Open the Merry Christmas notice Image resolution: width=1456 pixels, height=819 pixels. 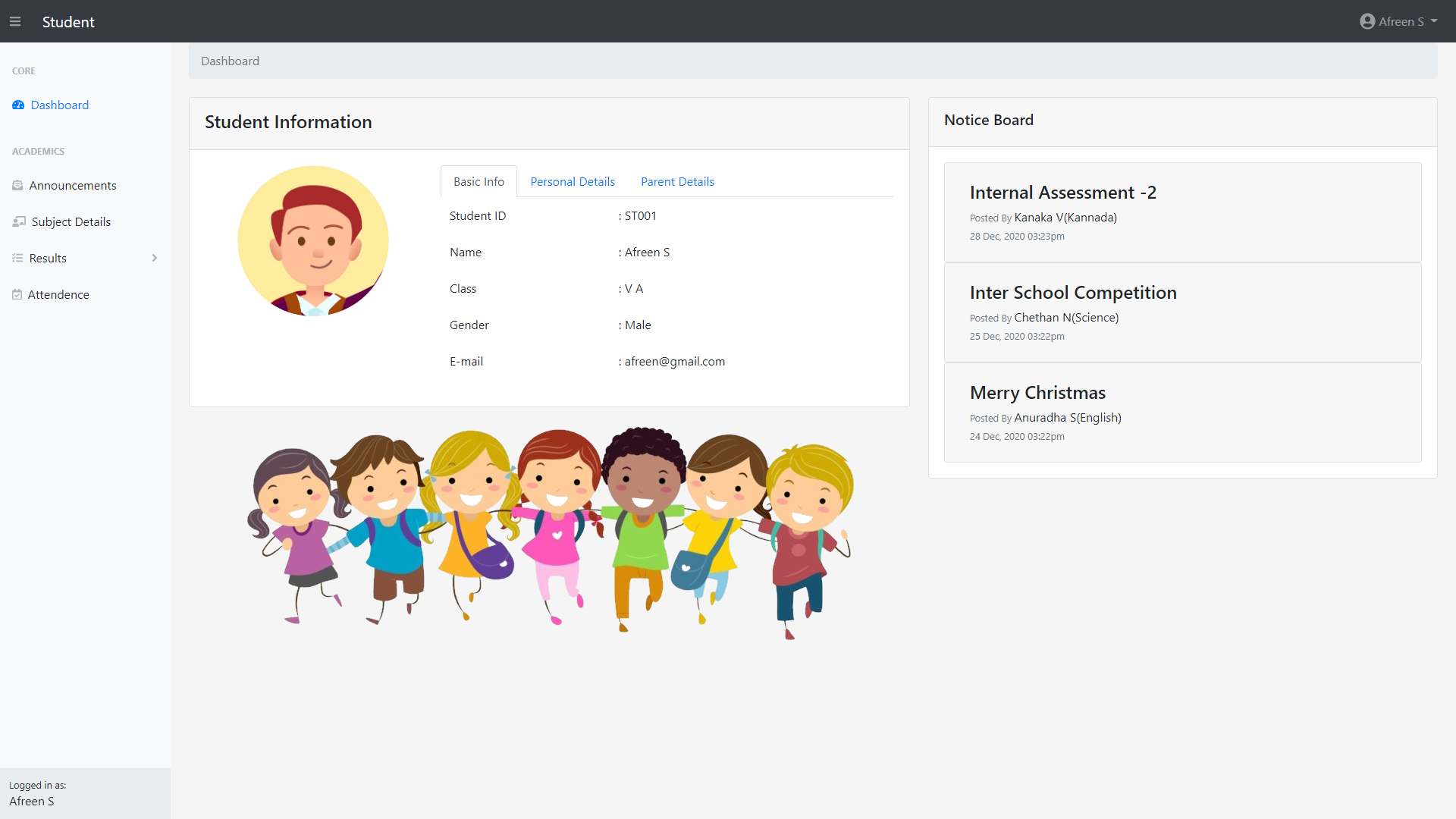pos(1037,393)
